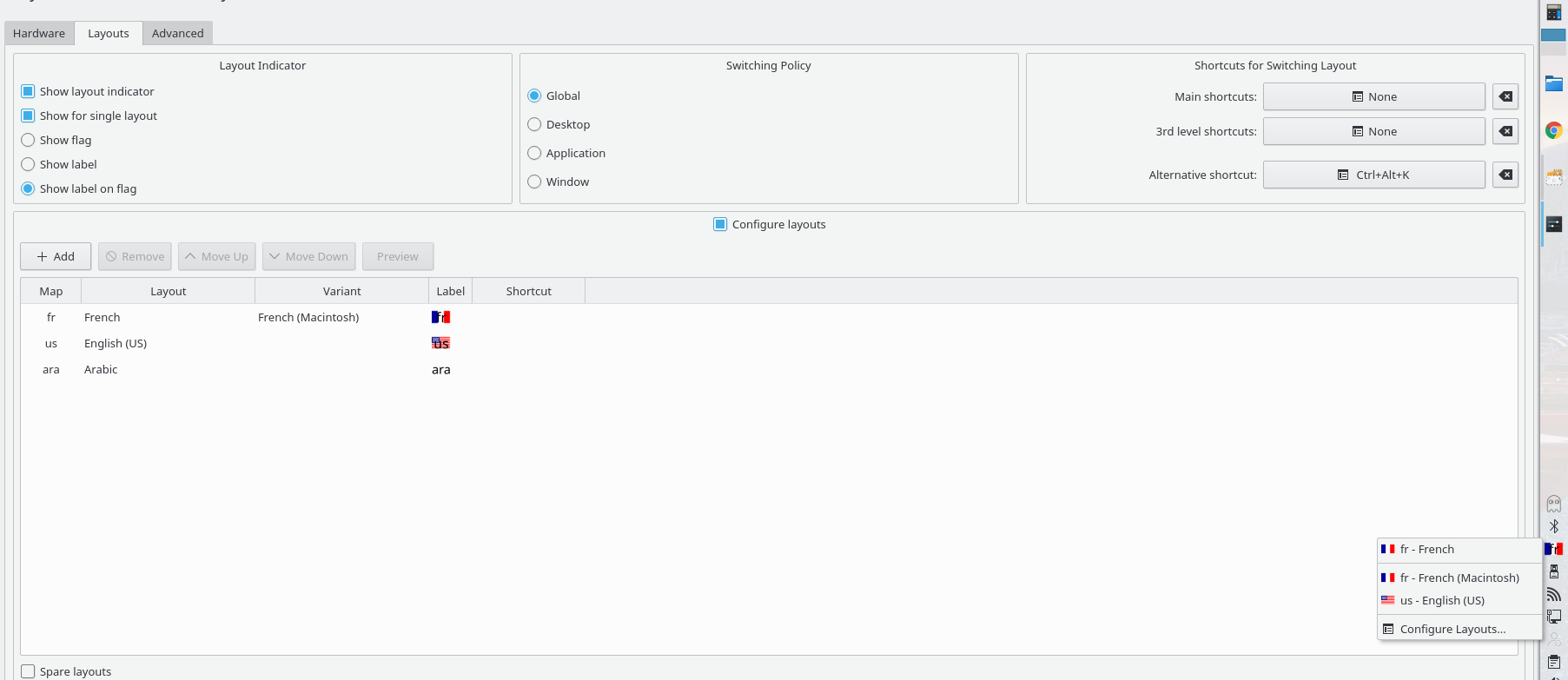The width and height of the screenshot is (1568, 680).
Task: Open the mail calendar app in panel
Action: click(1553, 177)
